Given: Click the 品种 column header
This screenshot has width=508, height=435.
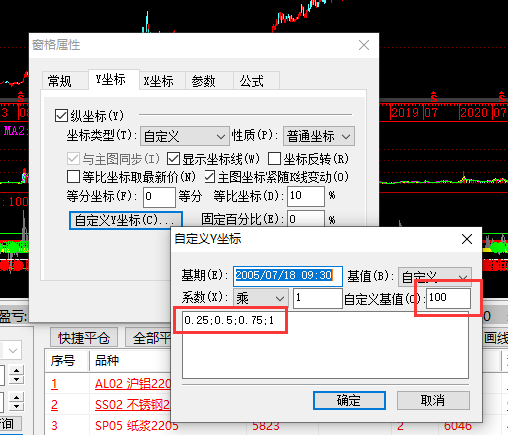Looking at the screenshot, I should (130, 361).
